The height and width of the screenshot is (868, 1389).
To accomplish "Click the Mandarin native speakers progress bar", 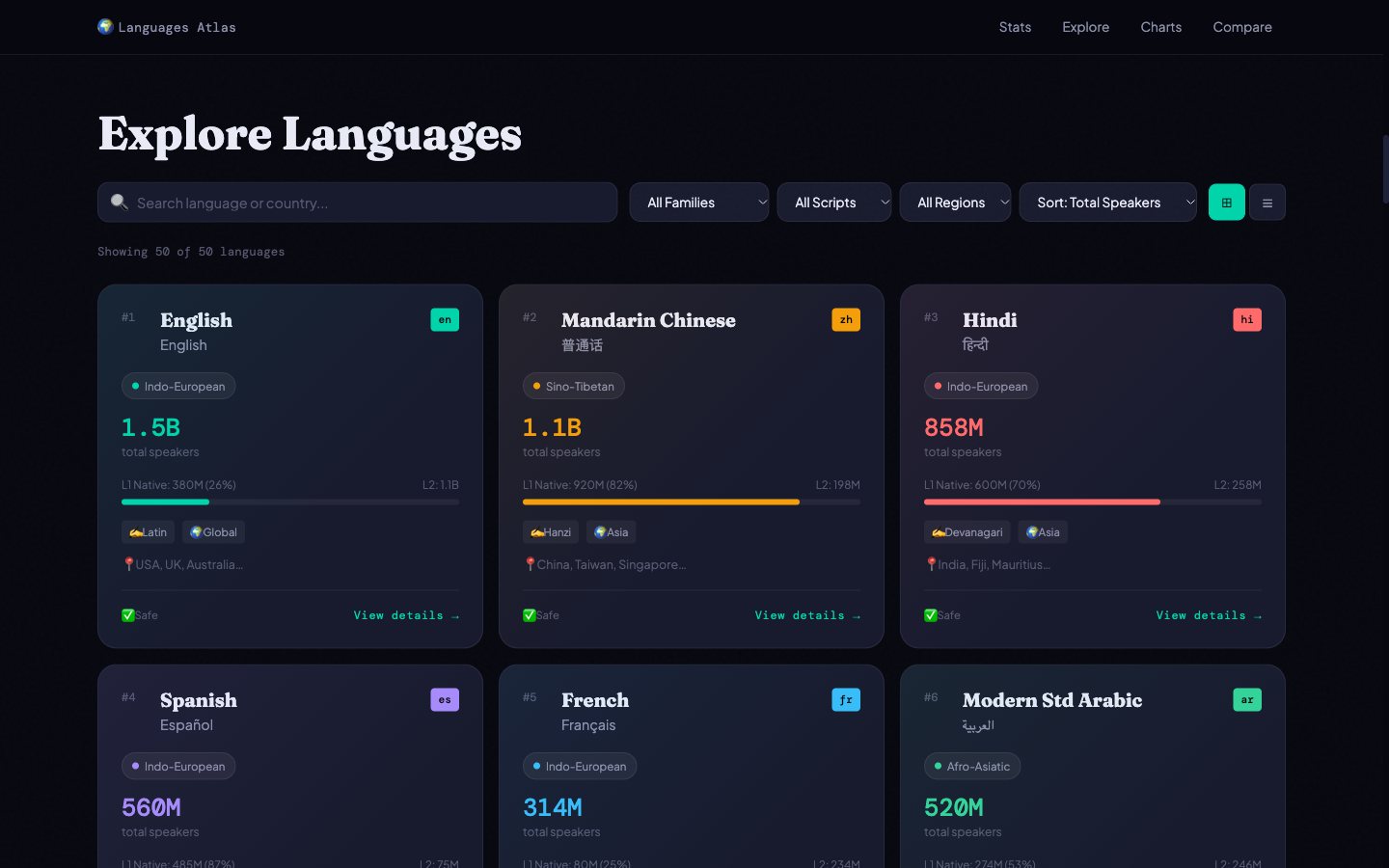I will 692,502.
